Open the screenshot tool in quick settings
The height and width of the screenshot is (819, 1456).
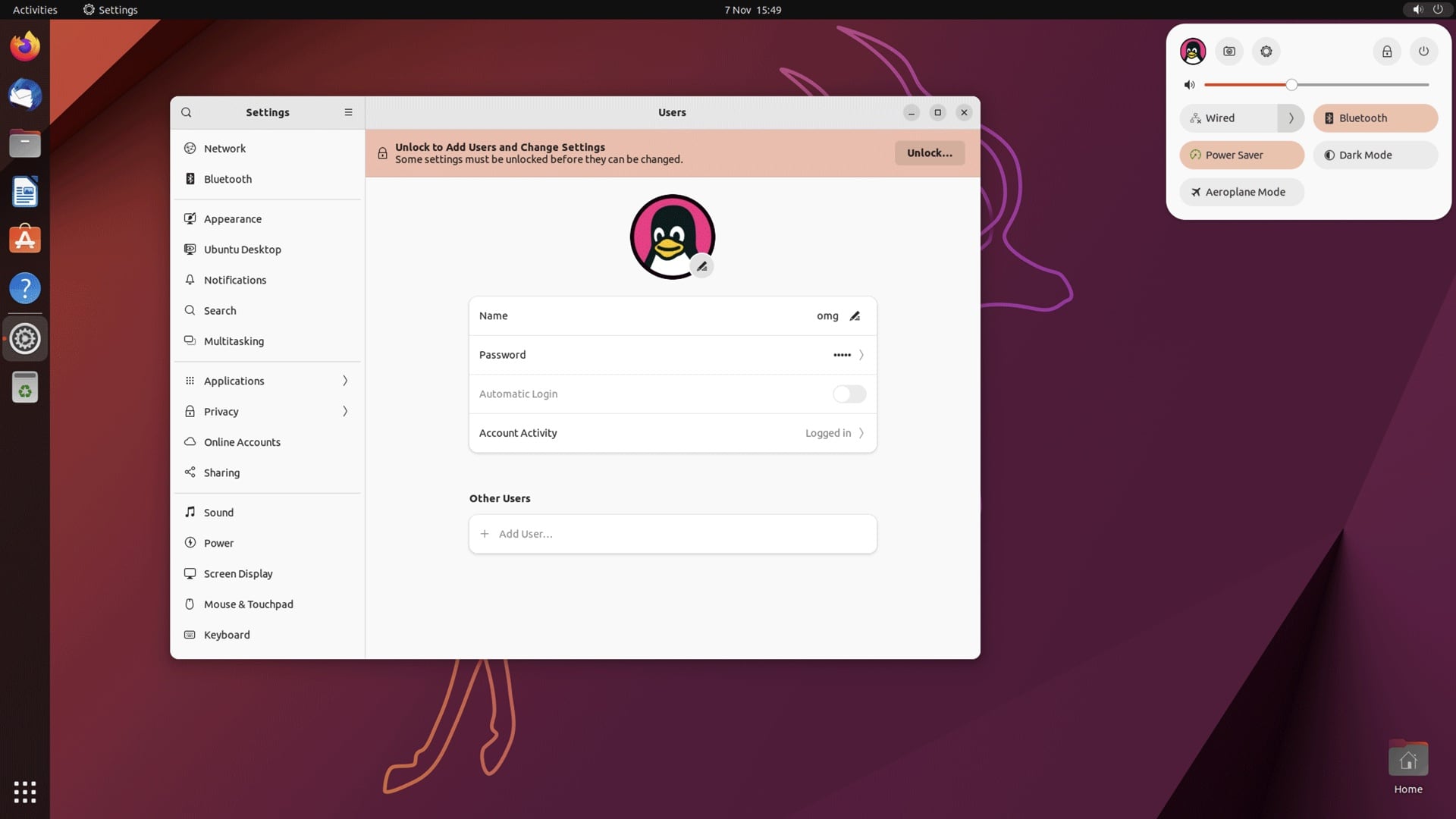click(1229, 52)
